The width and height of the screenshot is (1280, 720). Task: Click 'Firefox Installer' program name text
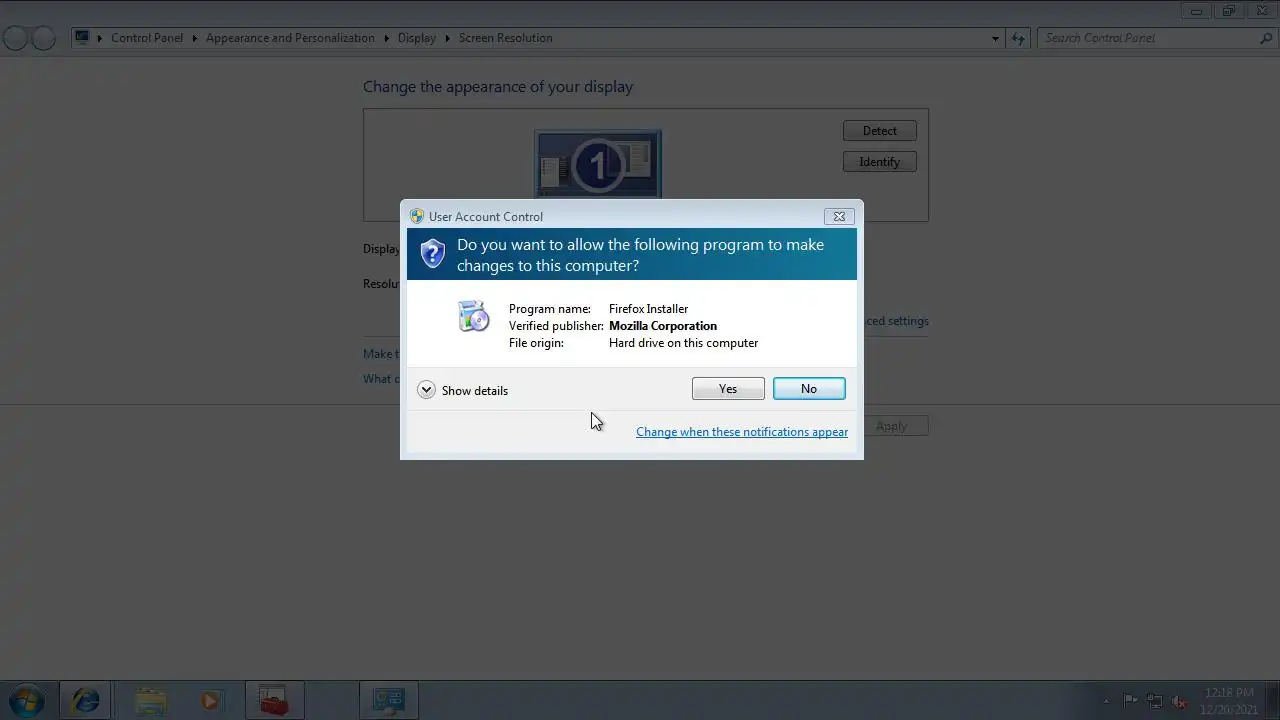pyautogui.click(x=648, y=309)
